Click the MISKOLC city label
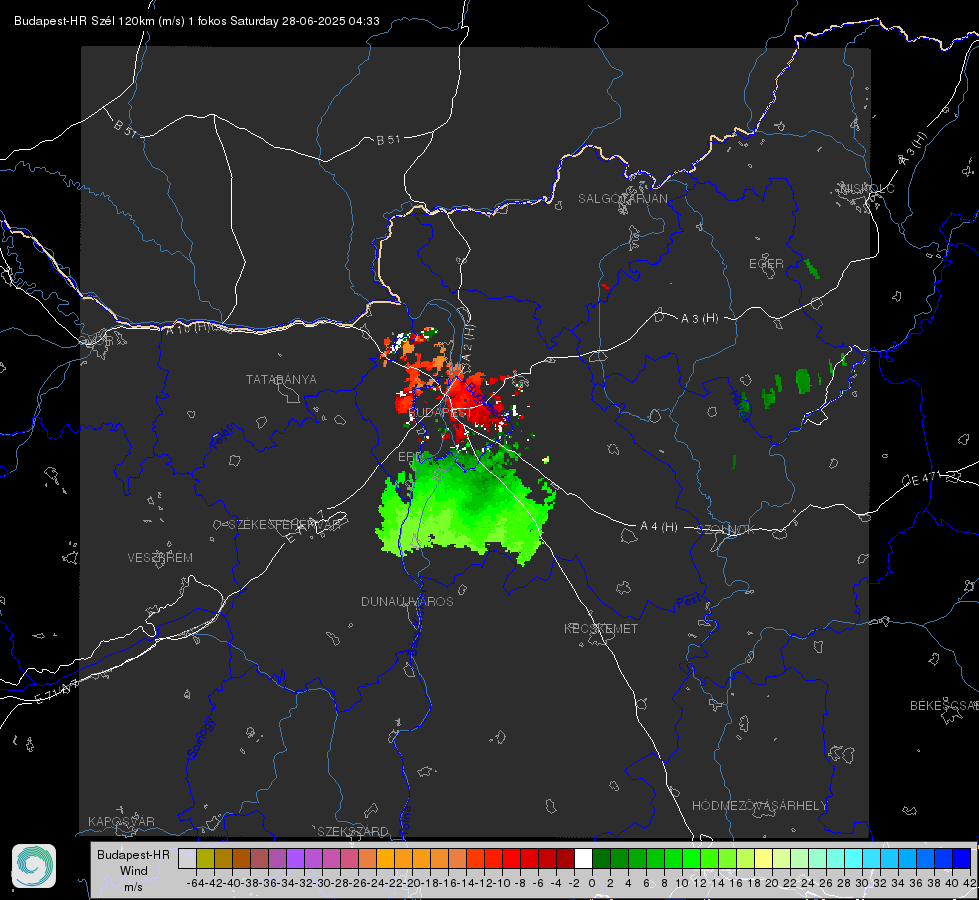The width and height of the screenshot is (979, 900). click(867, 188)
